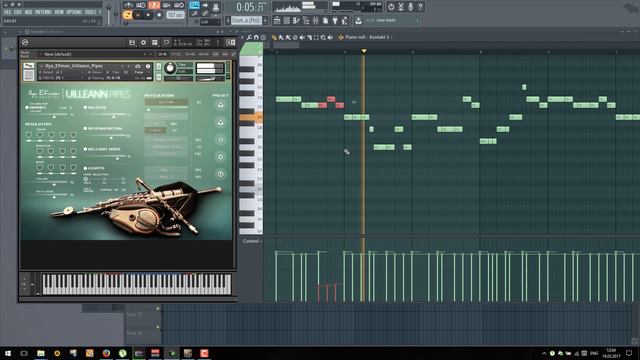The image size is (640, 360).
Task: Toggle the pattern/song mode button
Action: tap(127, 15)
